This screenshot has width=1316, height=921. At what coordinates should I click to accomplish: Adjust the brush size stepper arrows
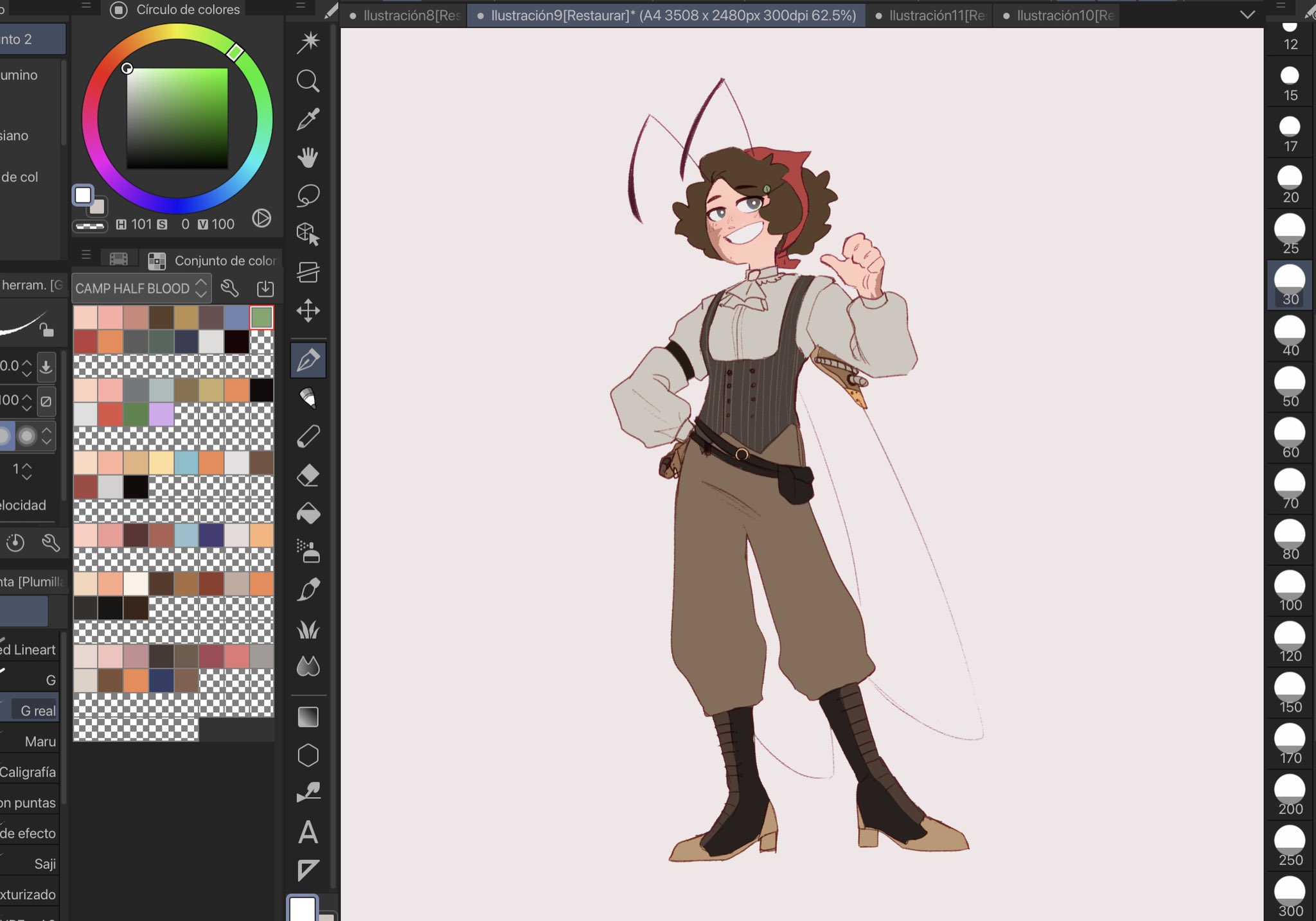tap(27, 367)
